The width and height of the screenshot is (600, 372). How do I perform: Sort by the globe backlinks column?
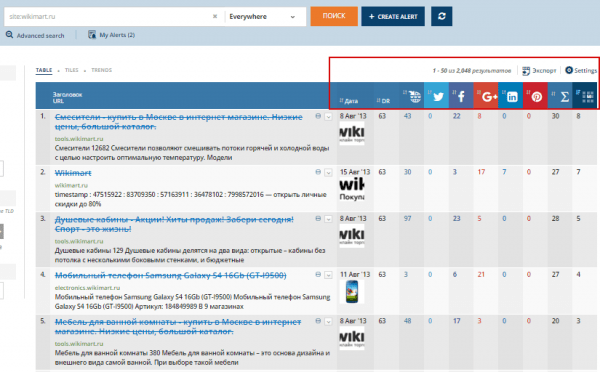click(x=412, y=96)
